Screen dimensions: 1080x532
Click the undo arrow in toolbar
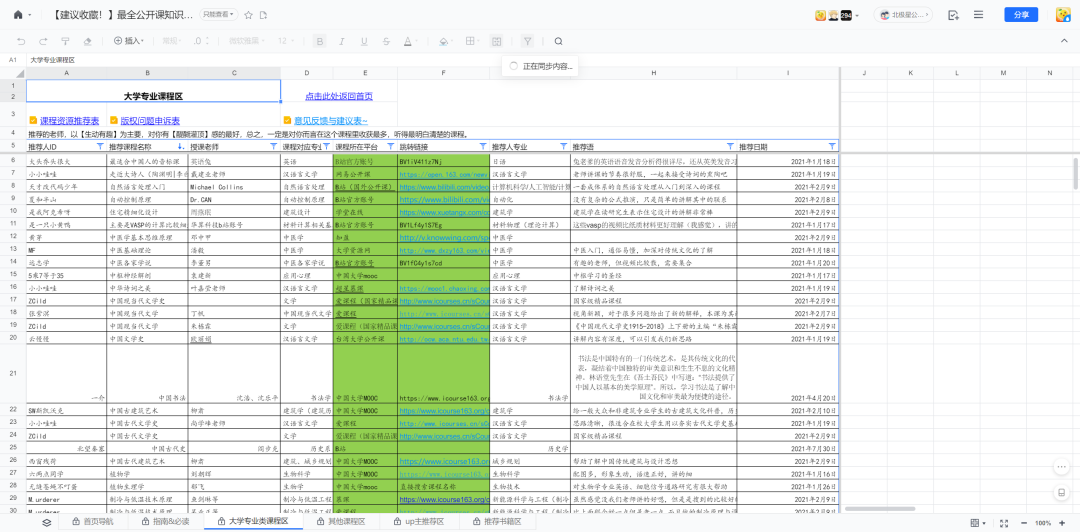pyautogui.click(x=21, y=41)
